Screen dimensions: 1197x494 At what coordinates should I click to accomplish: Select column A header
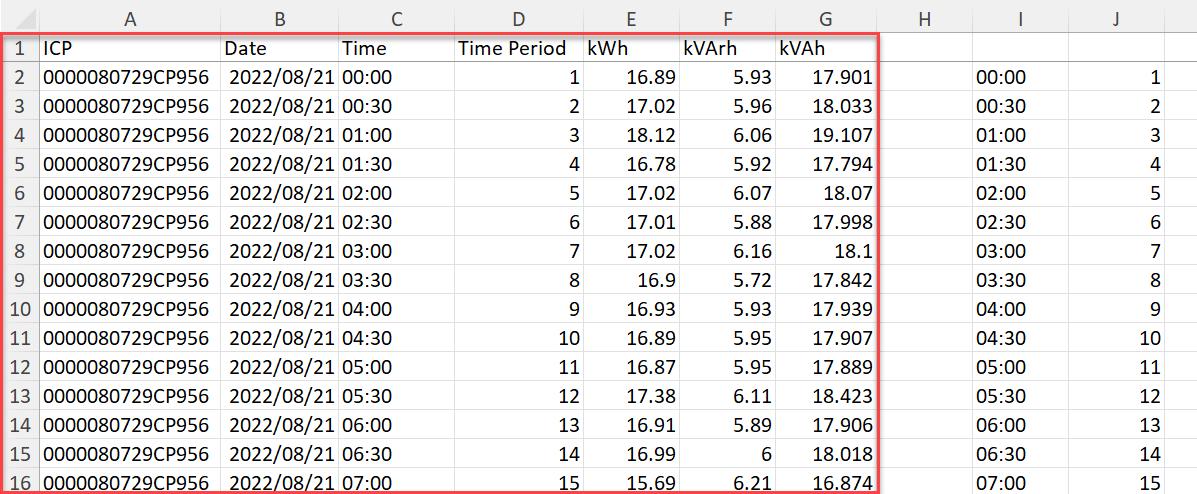pyautogui.click(x=129, y=18)
